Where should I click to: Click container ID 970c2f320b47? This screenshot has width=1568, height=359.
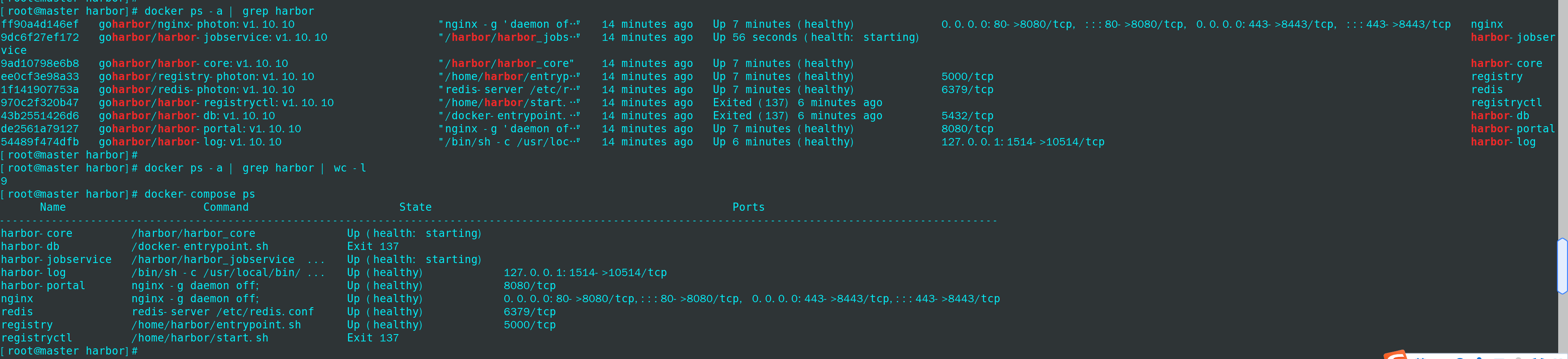[x=40, y=103]
